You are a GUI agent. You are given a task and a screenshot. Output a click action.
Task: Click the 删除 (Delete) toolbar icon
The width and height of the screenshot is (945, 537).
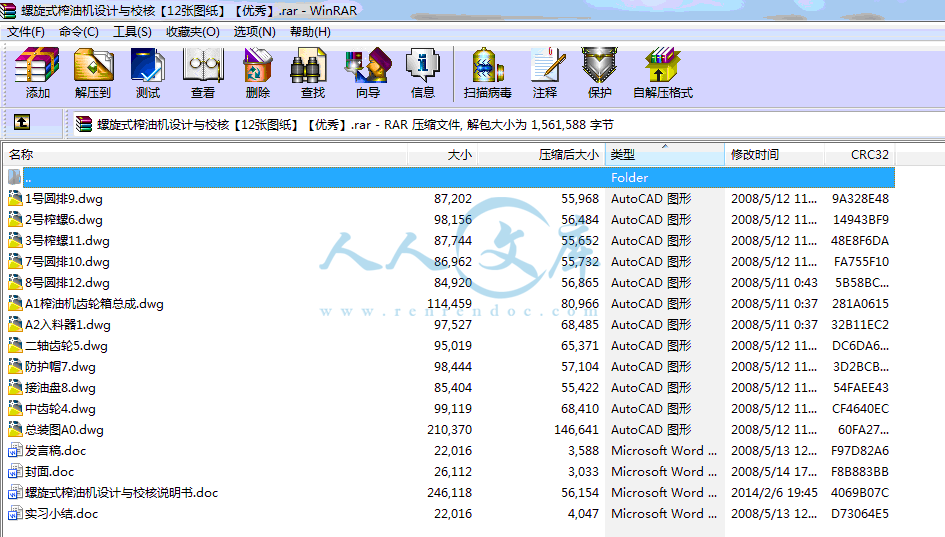tap(258, 66)
